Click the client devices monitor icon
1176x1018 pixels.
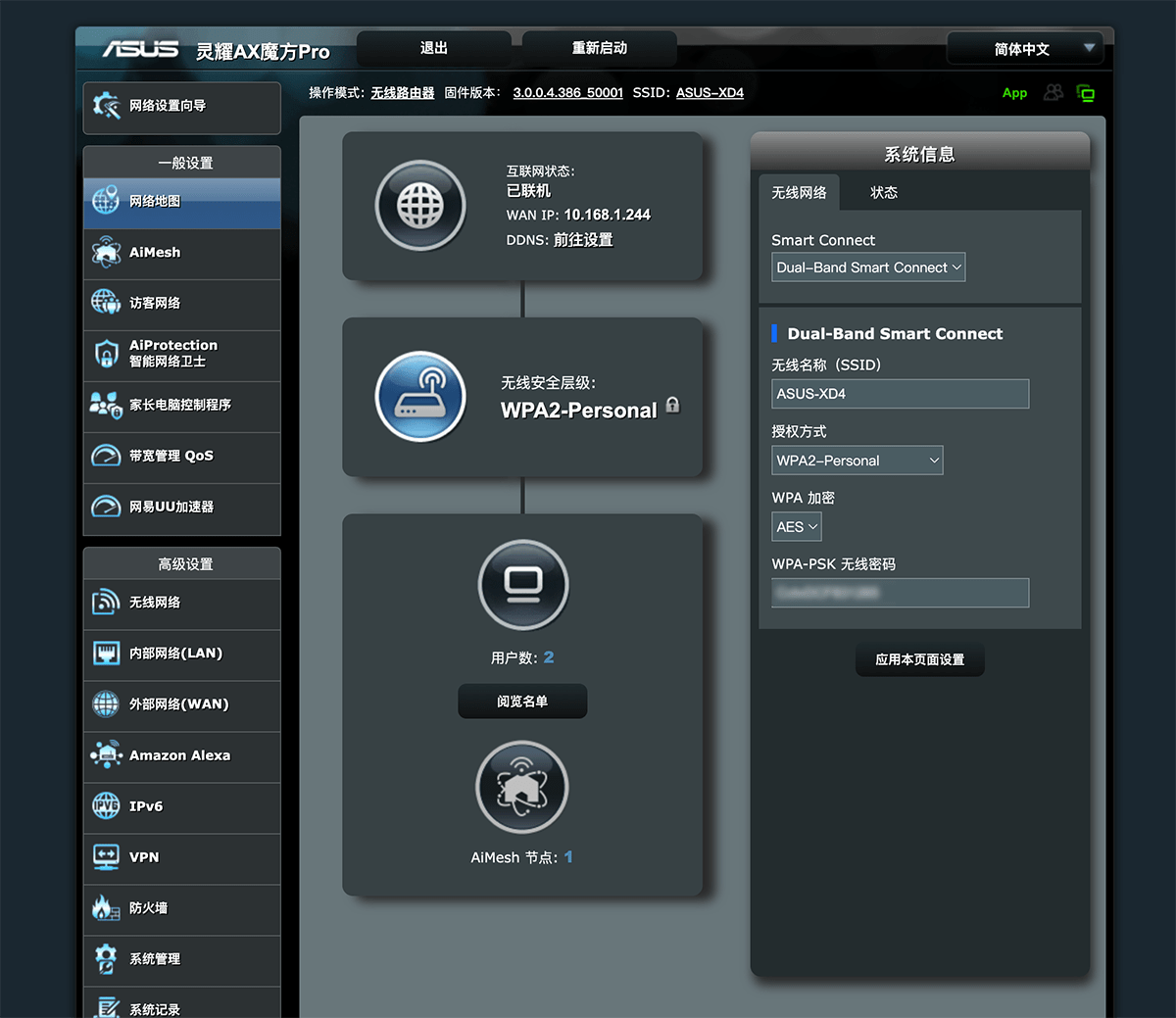click(523, 585)
